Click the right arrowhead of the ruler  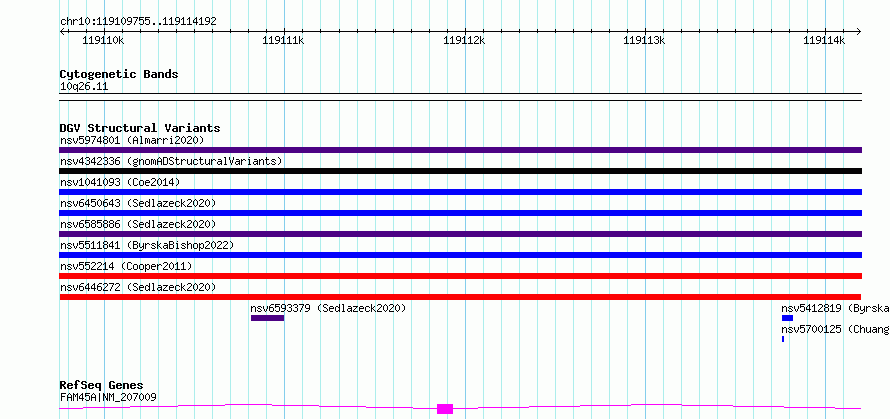click(859, 31)
